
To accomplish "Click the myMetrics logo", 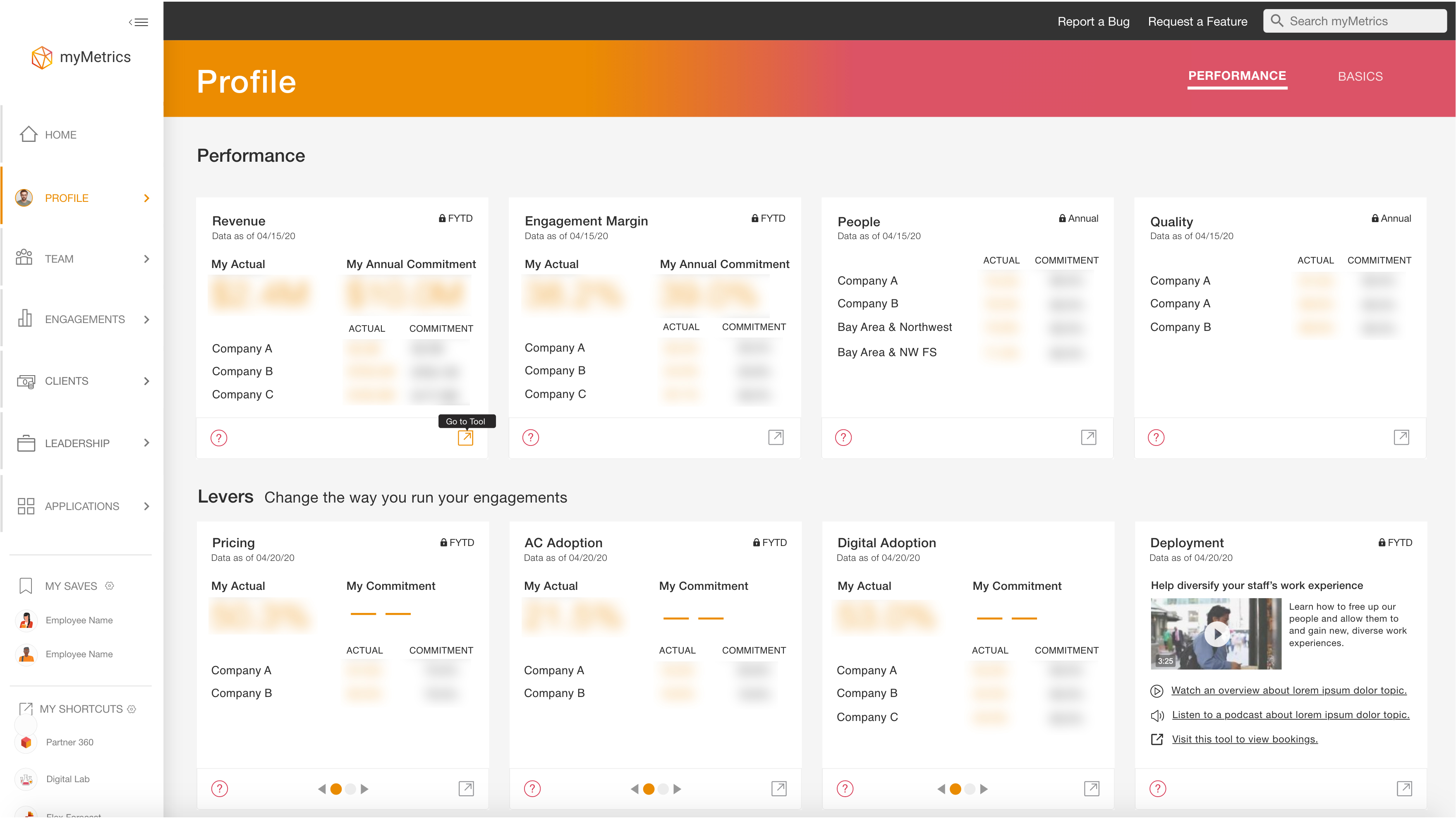I will point(81,57).
